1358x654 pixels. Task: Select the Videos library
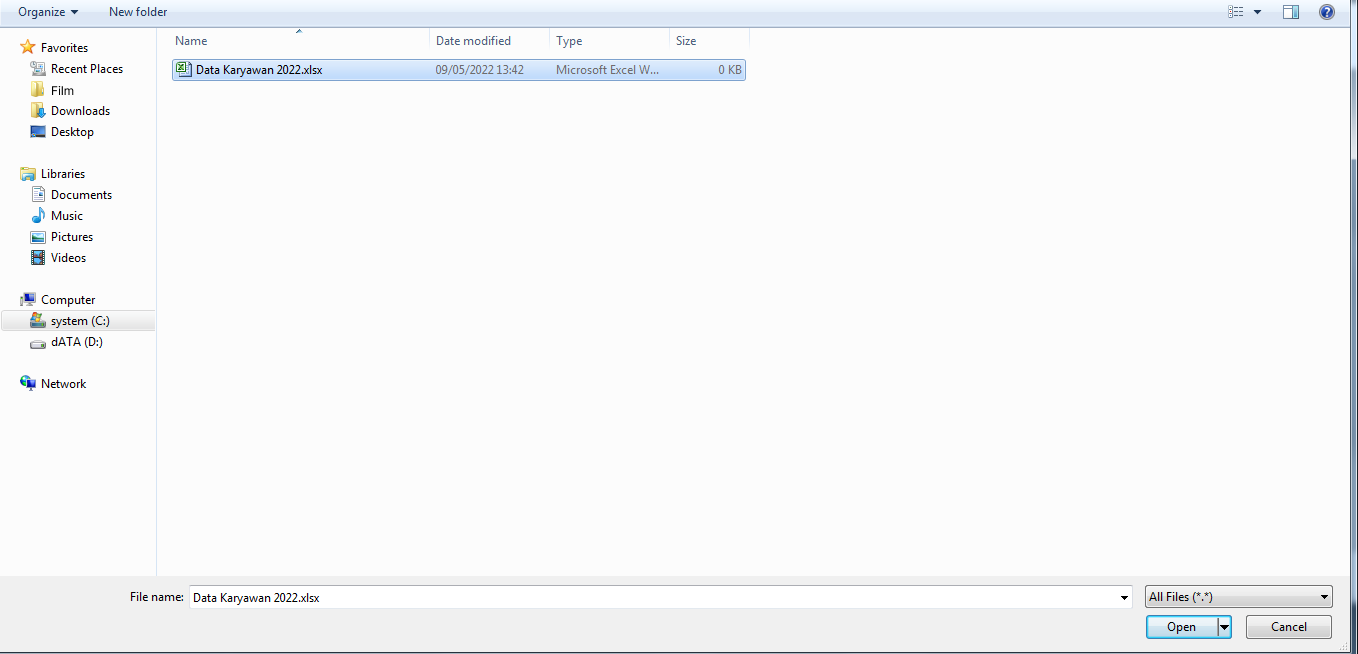pyautogui.click(x=68, y=258)
